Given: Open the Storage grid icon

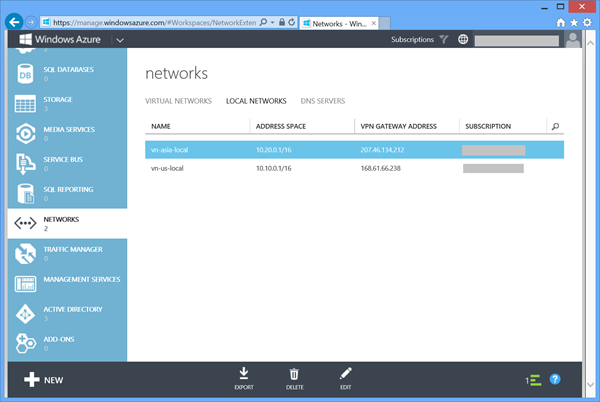Looking at the screenshot, I should tap(25, 104).
